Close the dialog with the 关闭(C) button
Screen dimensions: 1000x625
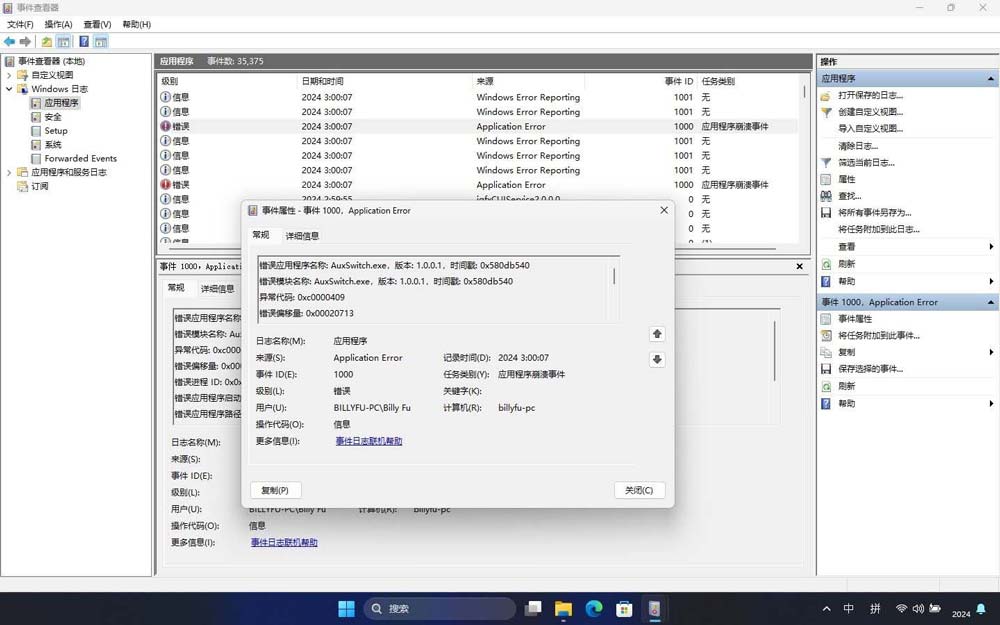tap(638, 490)
